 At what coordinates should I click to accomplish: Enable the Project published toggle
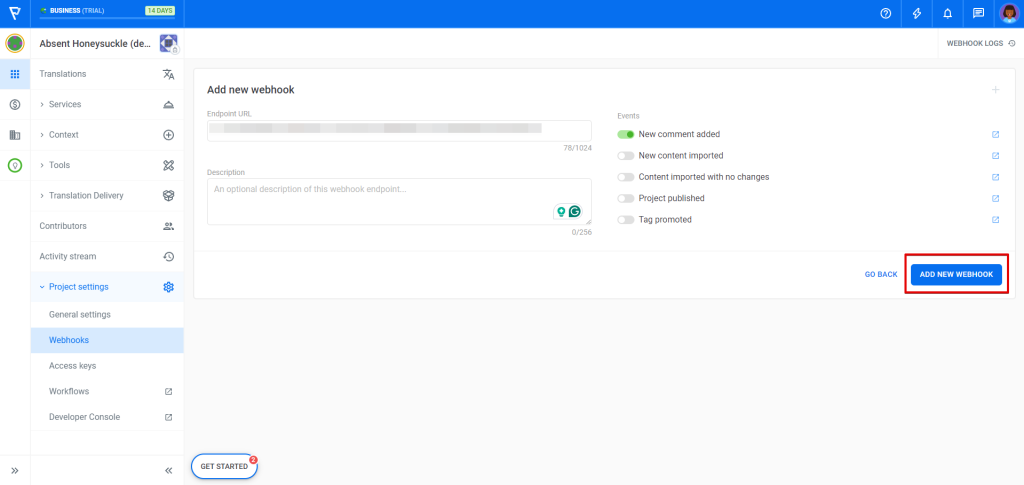(626, 198)
